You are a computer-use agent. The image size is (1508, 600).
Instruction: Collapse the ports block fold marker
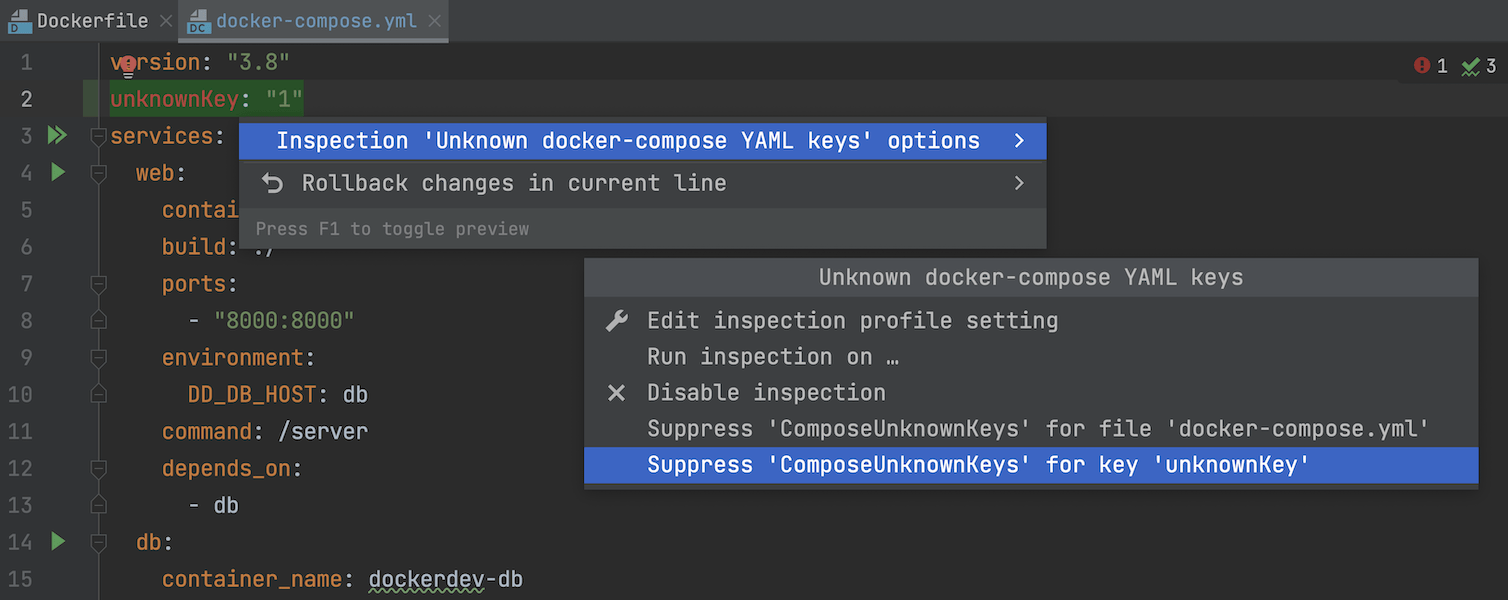click(98, 284)
